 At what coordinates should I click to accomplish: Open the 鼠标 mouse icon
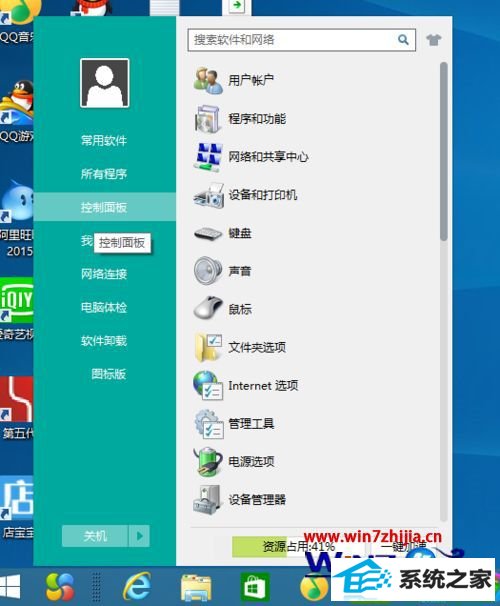pyautogui.click(x=208, y=308)
